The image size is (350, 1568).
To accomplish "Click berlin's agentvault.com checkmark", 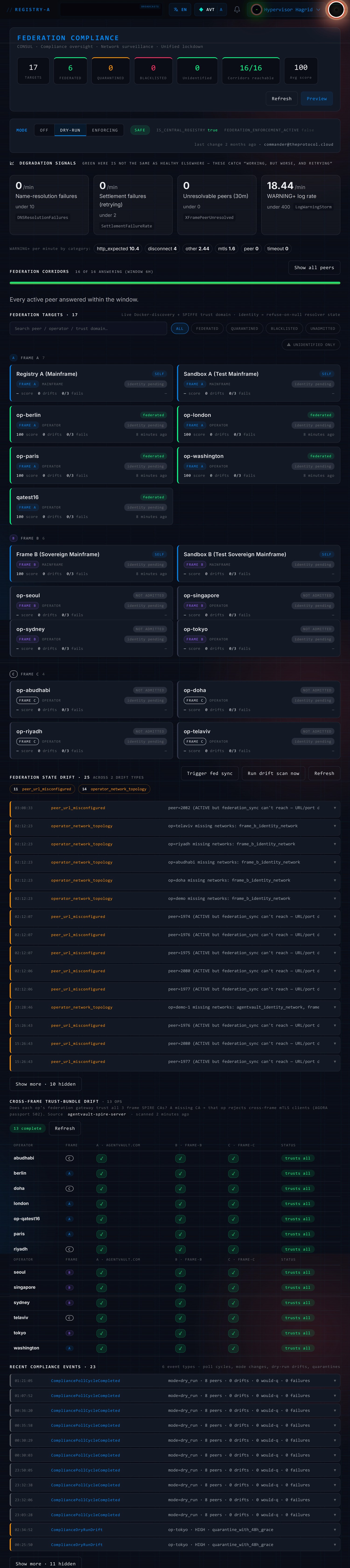I will click(101, 1174).
